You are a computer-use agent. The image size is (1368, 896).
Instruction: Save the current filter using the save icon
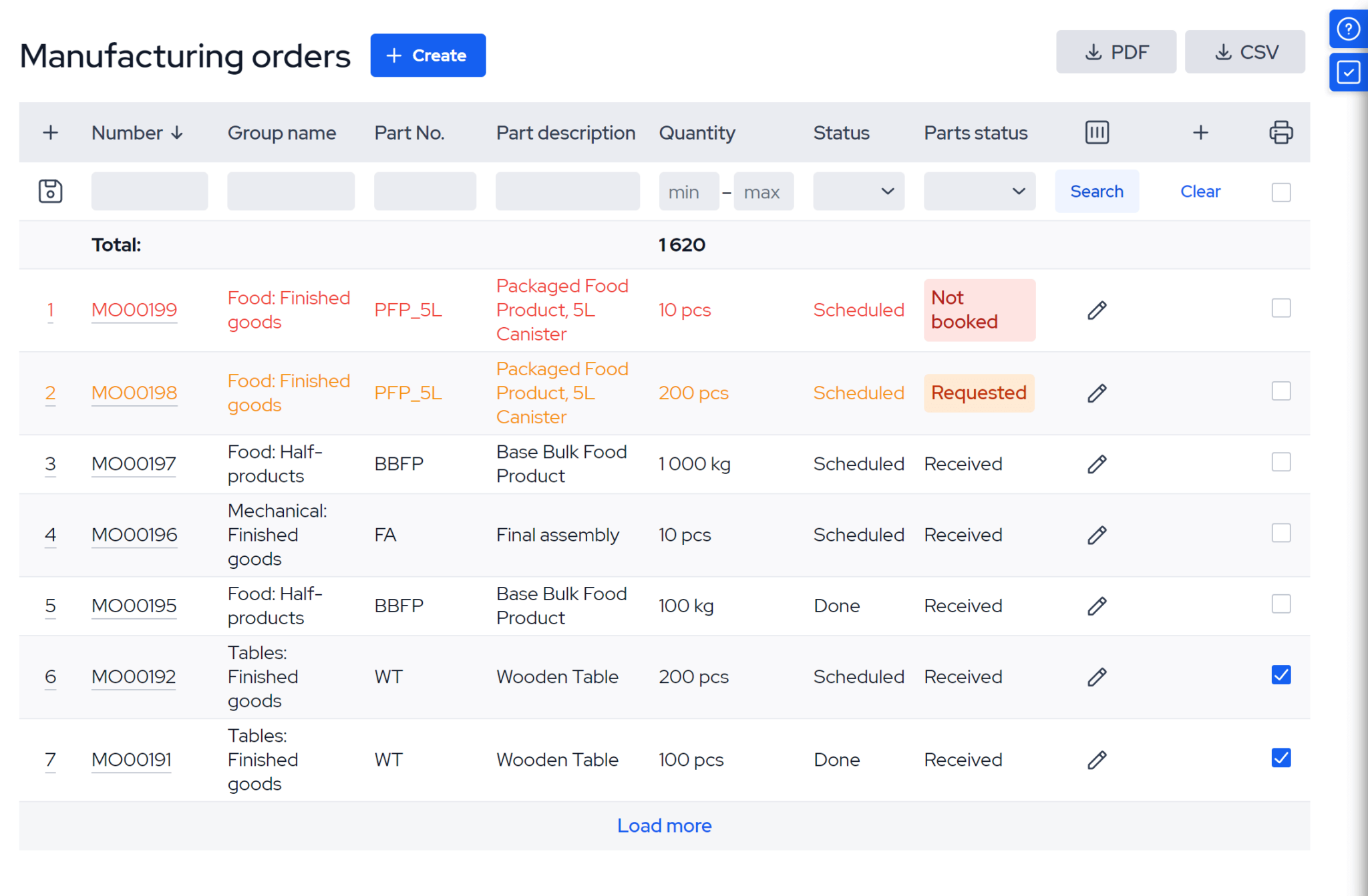tap(50, 191)
